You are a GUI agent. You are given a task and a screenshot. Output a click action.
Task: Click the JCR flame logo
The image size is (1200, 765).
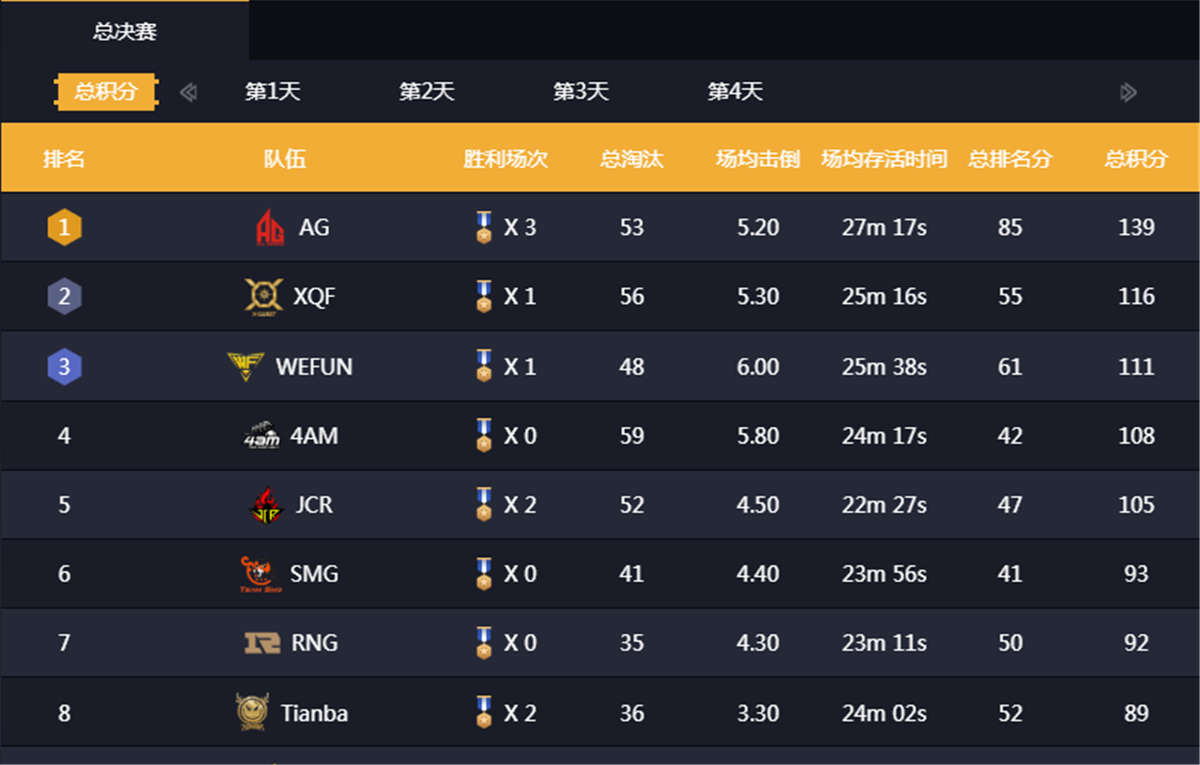(x=266, y=505)
